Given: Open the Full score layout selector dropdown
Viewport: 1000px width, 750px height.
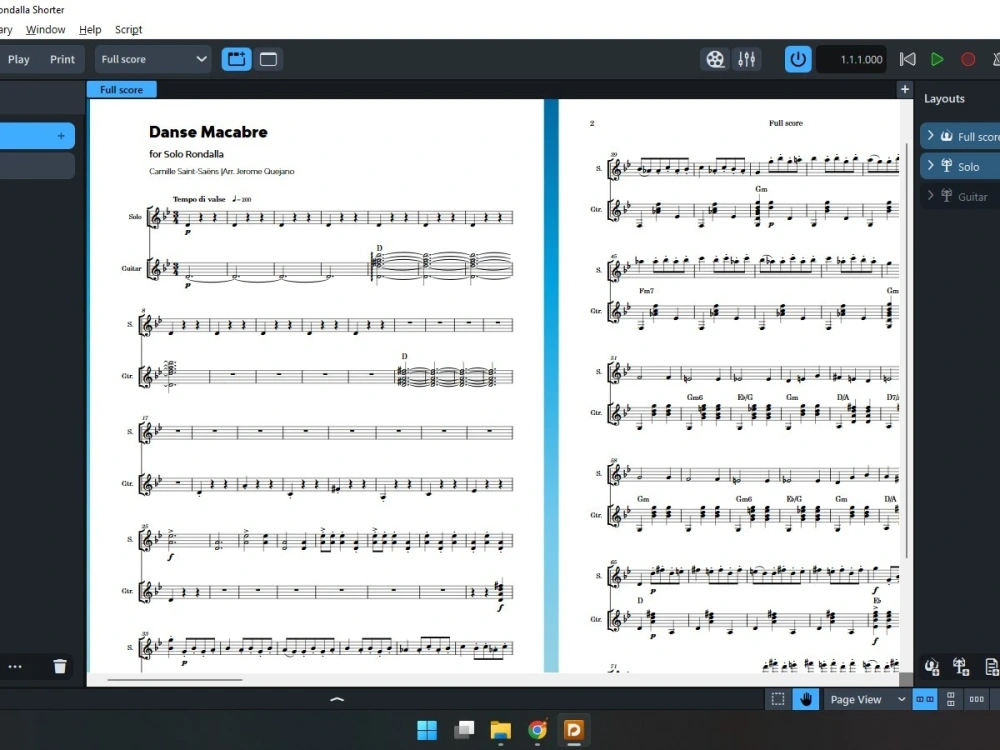Looking at the screenshot, I should point(153,59).
